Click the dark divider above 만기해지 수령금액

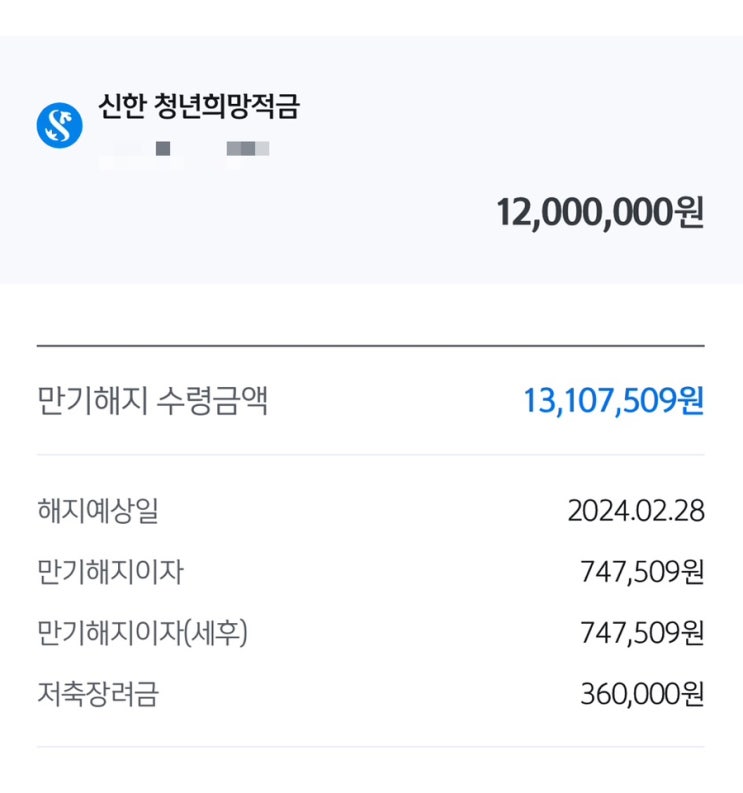(x=370, y=346)
